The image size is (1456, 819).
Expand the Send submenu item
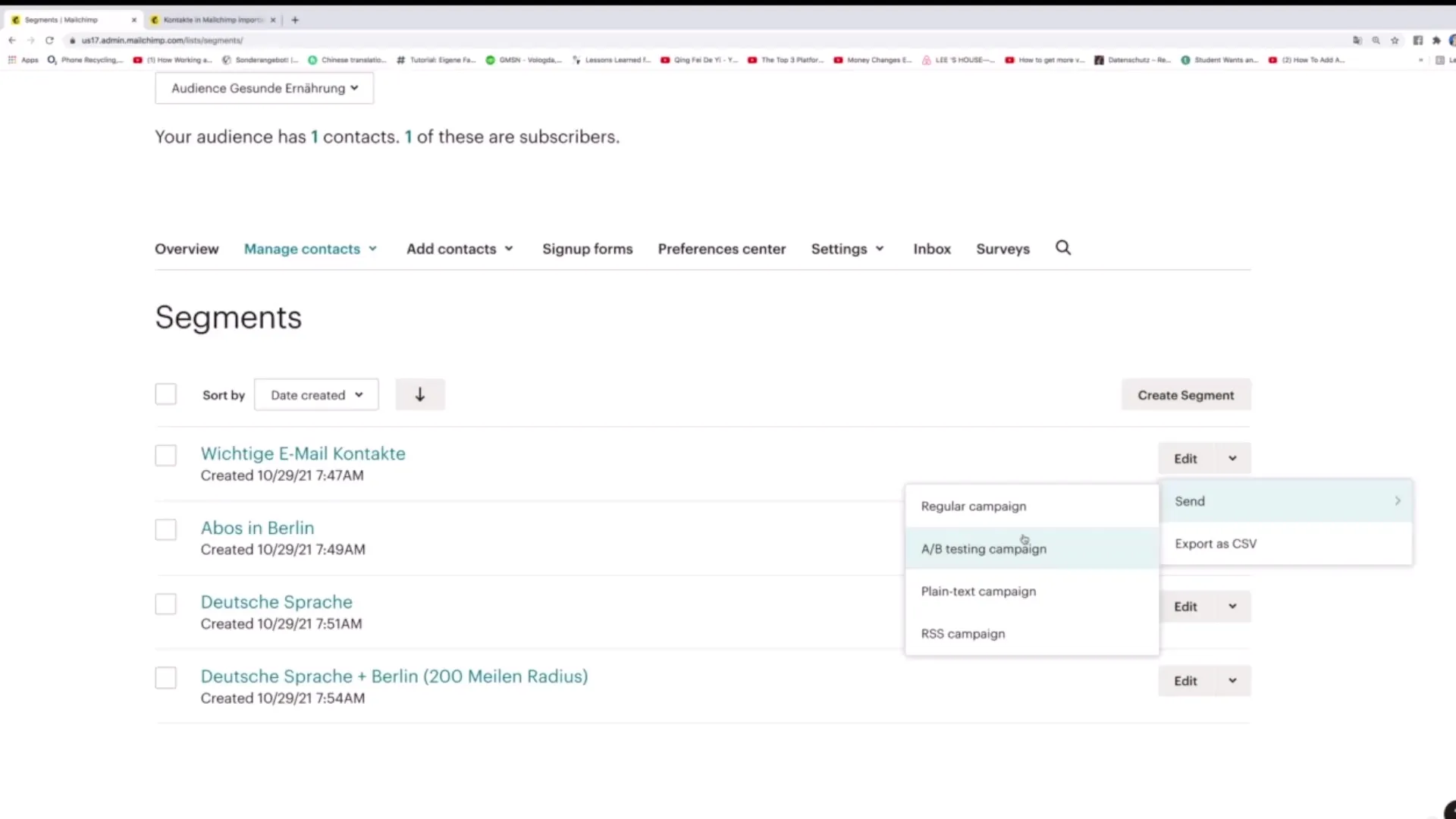(1286, 501)
